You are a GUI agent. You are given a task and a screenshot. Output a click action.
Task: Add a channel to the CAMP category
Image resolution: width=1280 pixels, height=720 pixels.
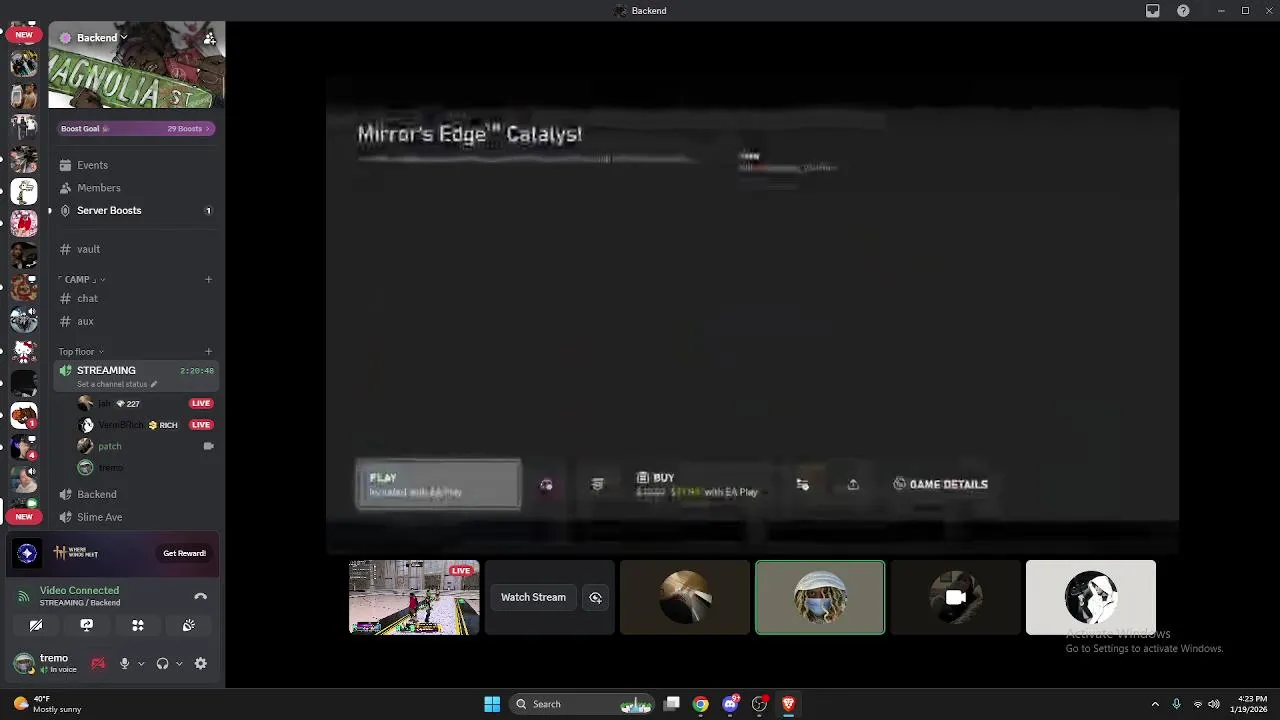click(208, 280)
